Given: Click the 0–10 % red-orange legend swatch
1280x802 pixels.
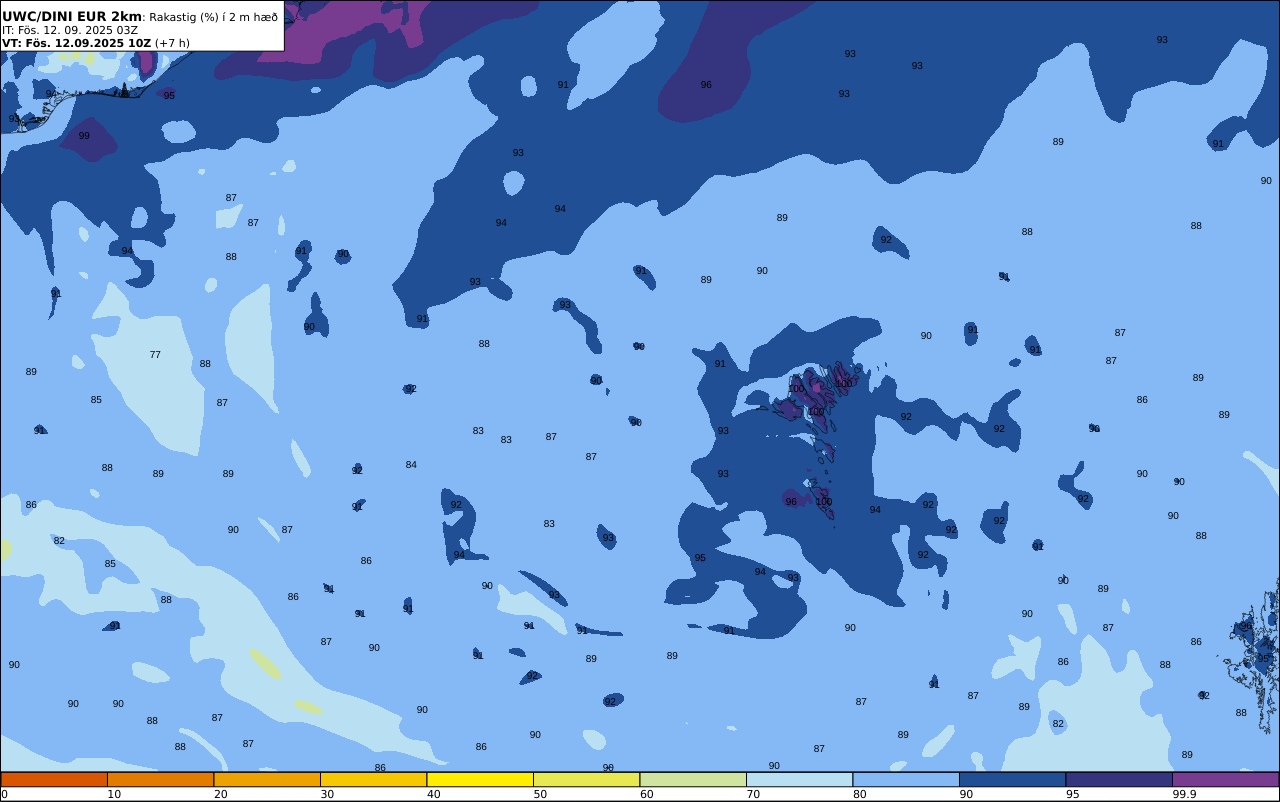Looking at the screenshot, I should point(54,779).
